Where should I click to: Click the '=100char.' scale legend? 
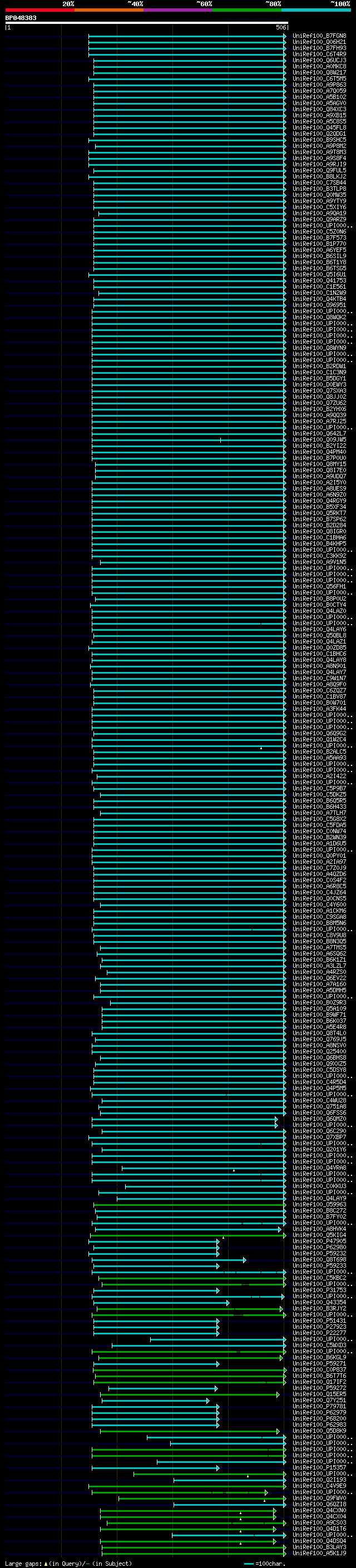[271, 1564]
